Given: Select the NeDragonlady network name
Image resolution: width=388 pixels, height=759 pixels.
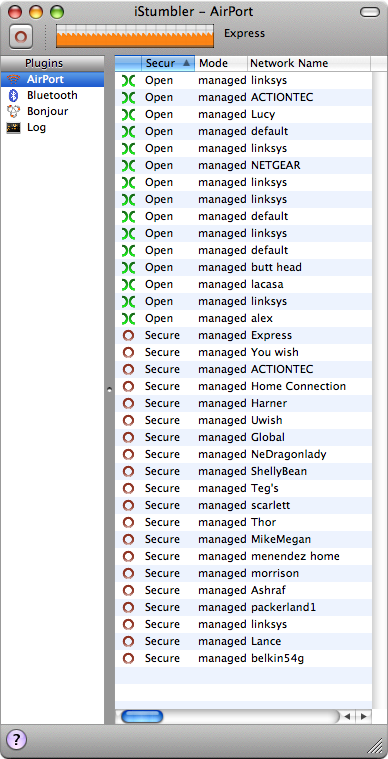Looking at the screenshot, I should [289, 455].
